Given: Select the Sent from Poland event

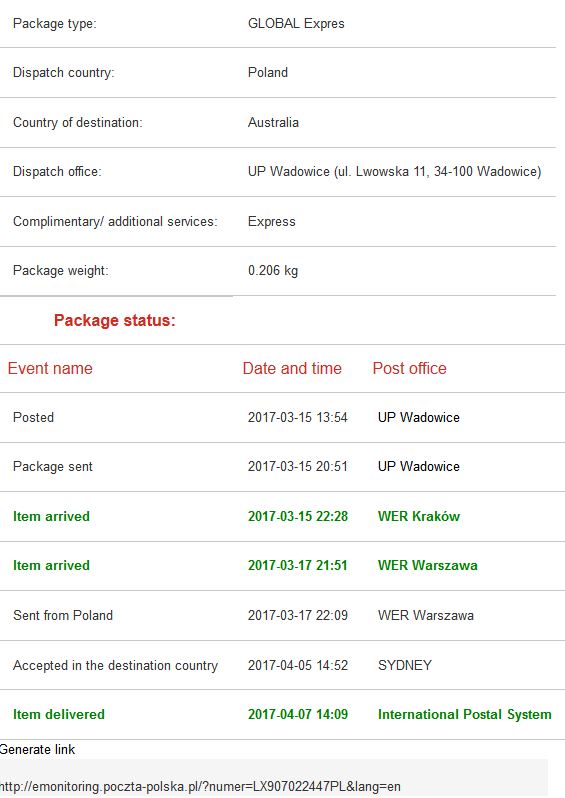Looking at the screenshot, I should coord(63,615).
